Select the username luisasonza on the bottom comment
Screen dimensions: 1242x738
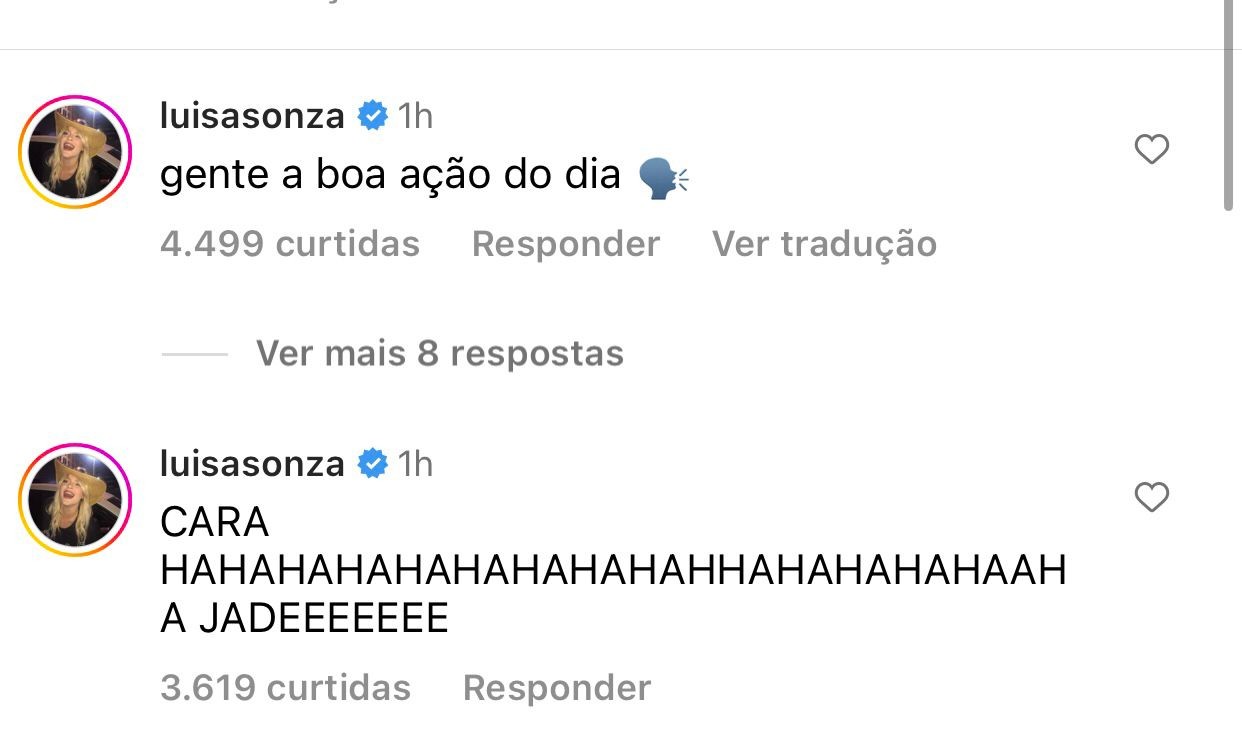pos(253,463)
